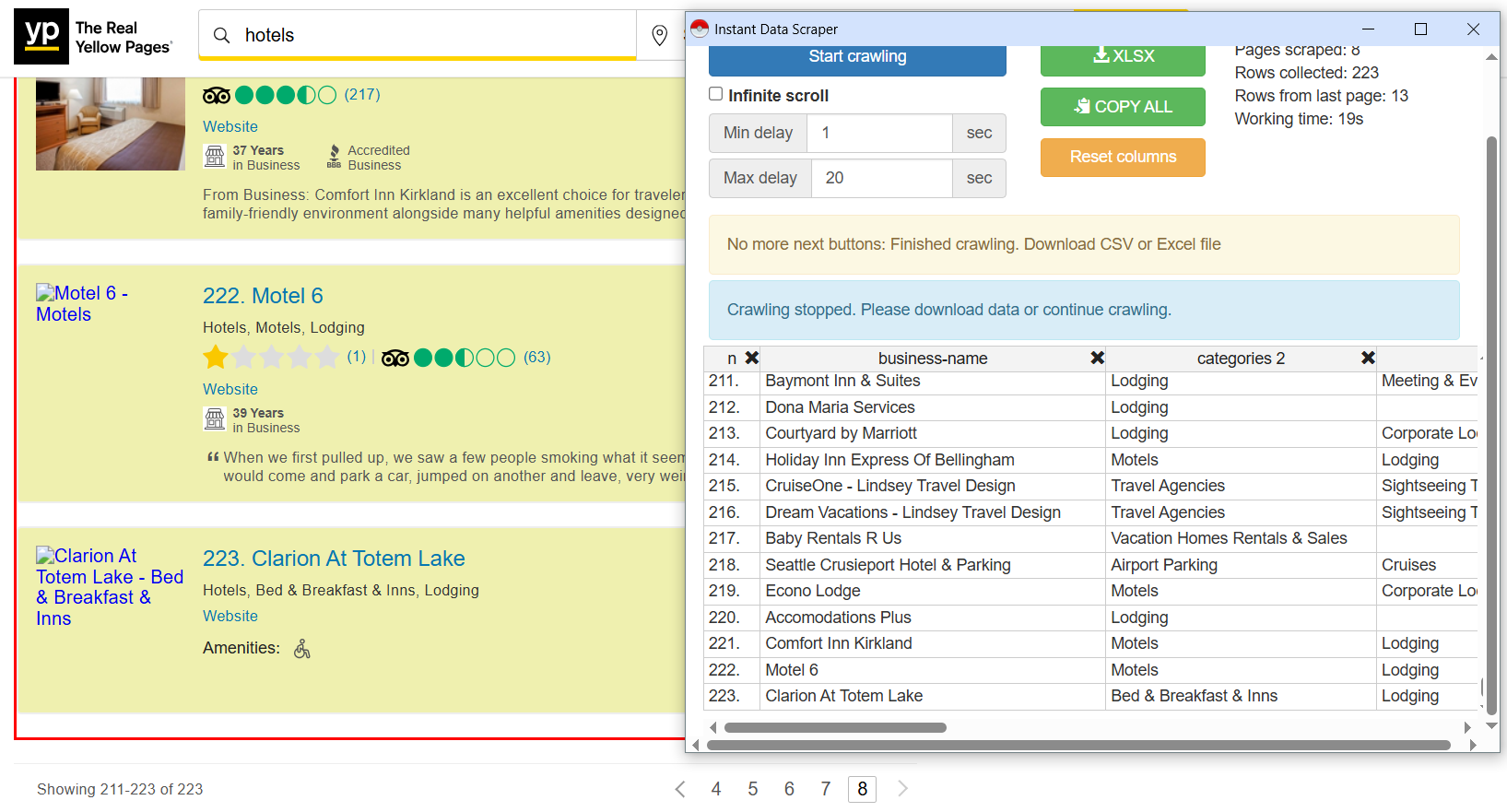Screen dimensions: 1507x812
Task: Select 'Seattle Crusieport Hotel & Parking' cell
Action: point(933,565)
